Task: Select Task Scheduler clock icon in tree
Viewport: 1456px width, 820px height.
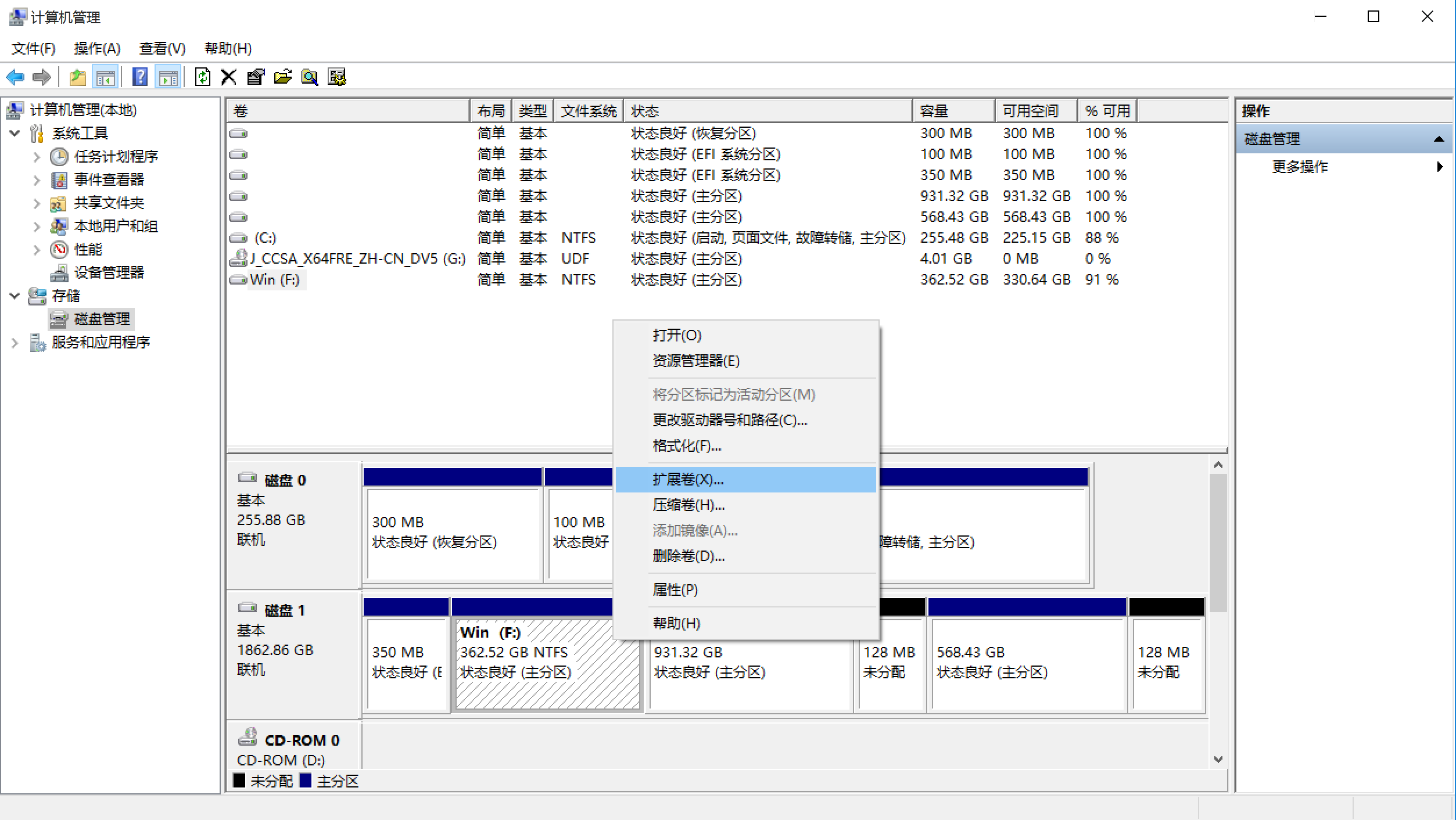Action: point(59,156)
